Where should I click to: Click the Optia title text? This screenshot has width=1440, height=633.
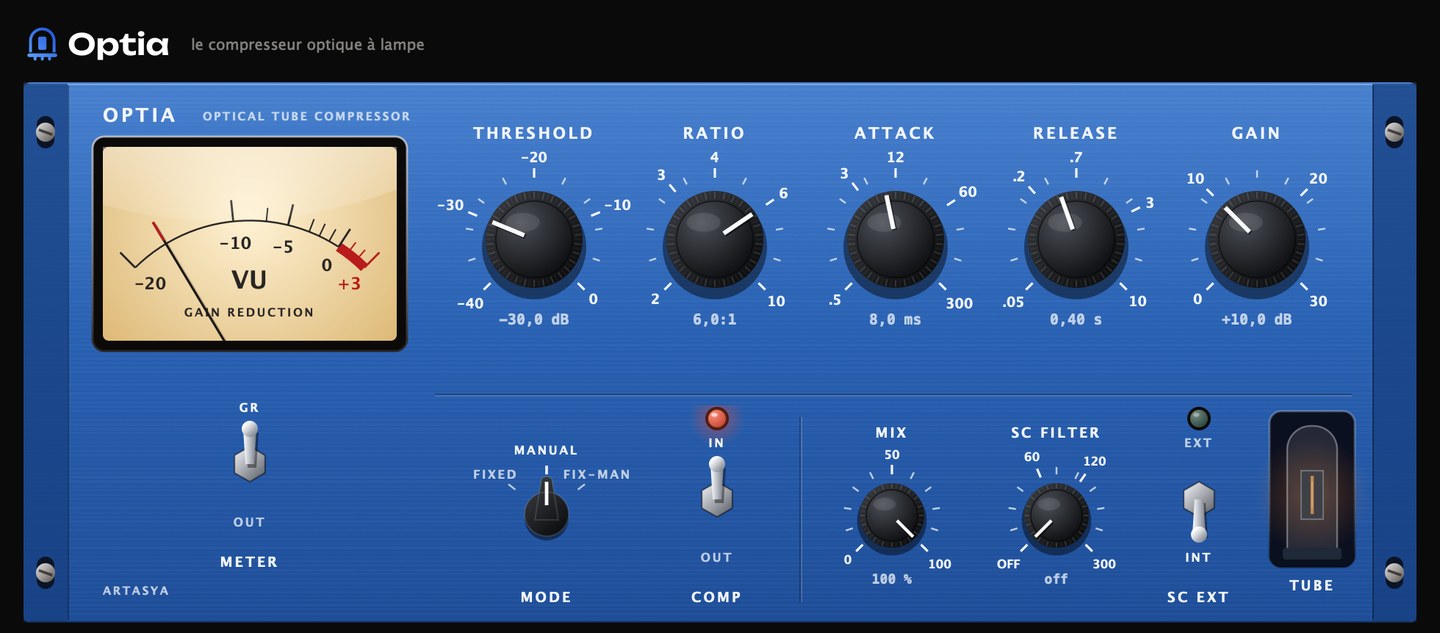click(118, 44)
